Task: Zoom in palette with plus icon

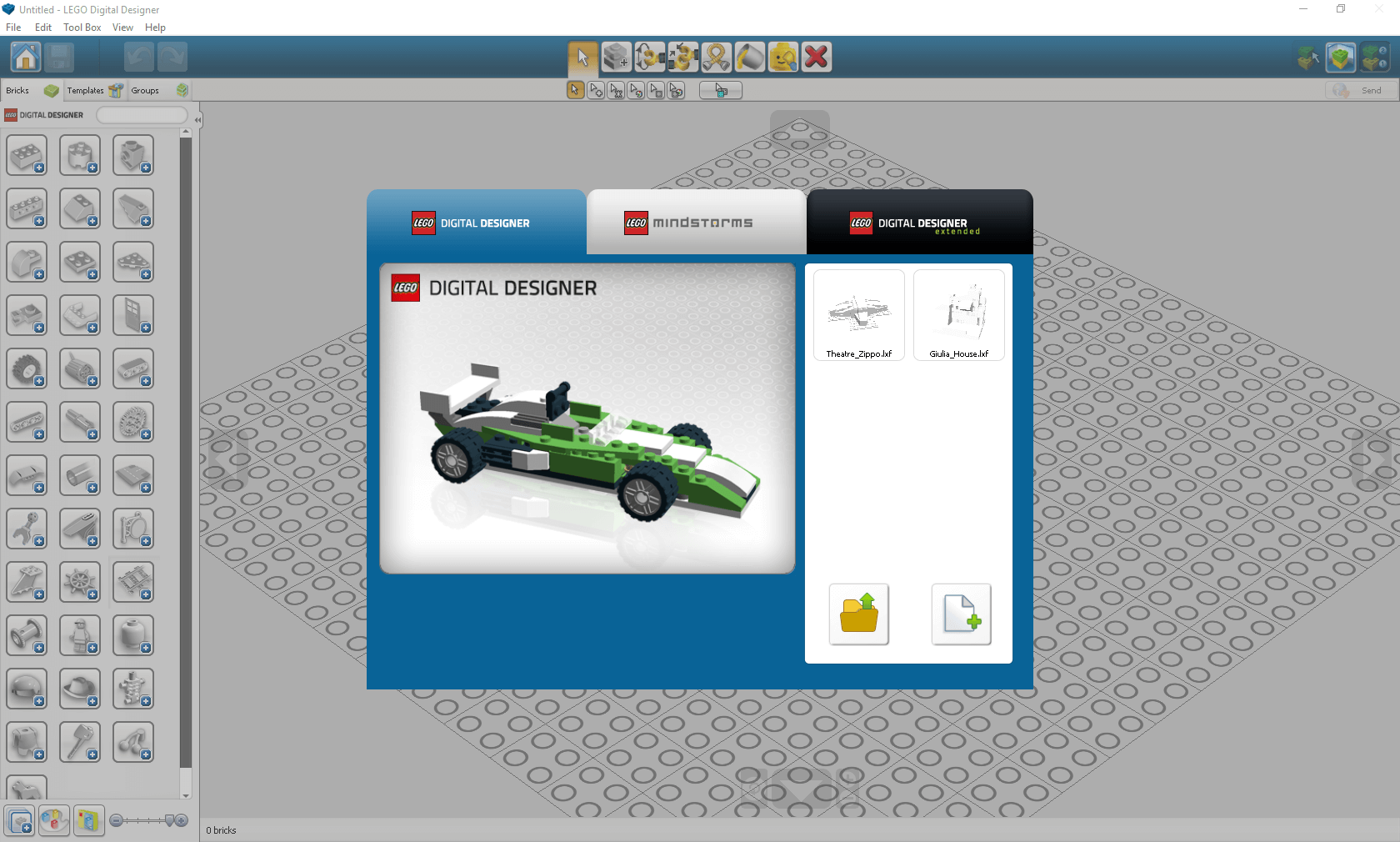Action: point(182,821)
